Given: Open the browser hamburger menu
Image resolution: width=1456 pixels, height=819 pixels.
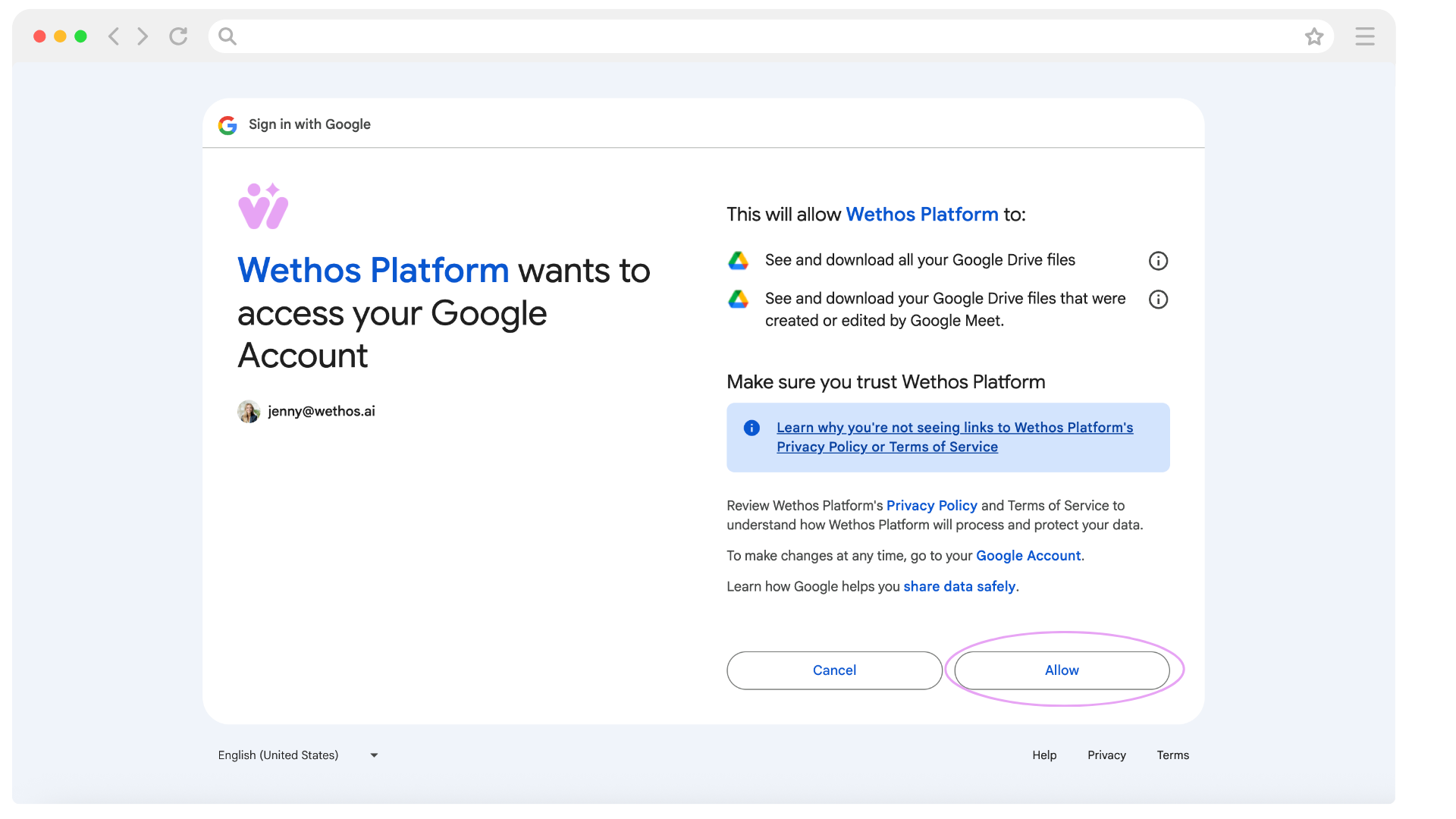Looking at the screenshot, I should coord(1365,36).
